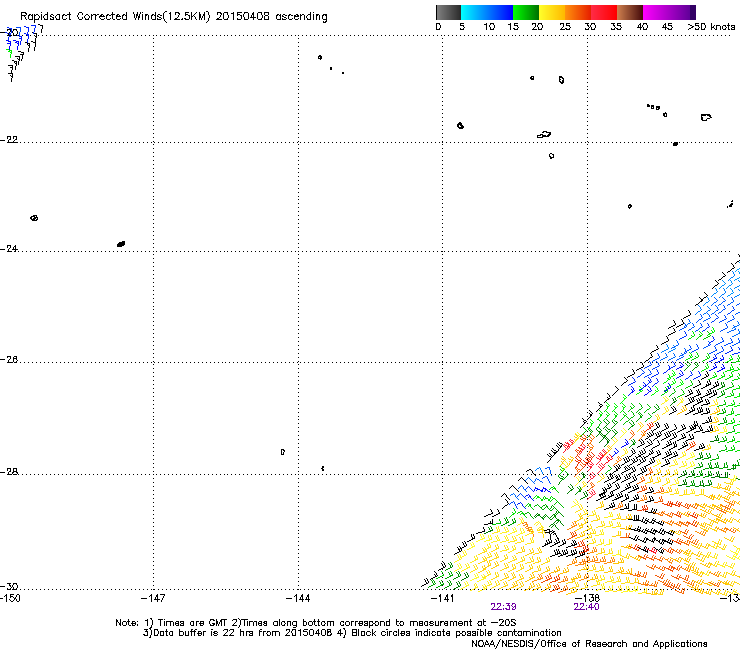Click the purple '22:39' time marker
740x650 pixels.
(504, 607)
